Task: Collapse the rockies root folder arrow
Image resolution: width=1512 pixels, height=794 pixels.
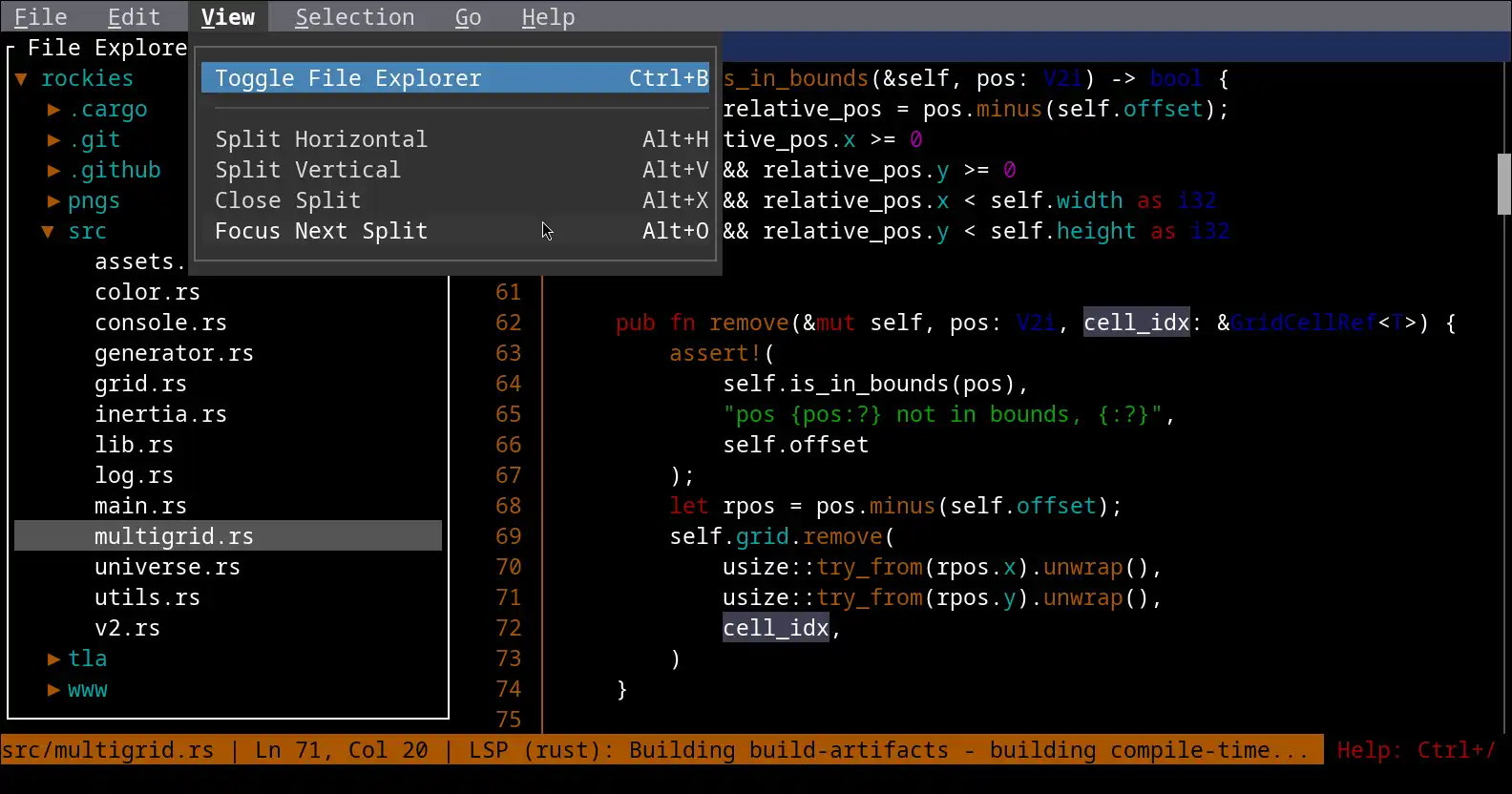Action: point(21,79)
